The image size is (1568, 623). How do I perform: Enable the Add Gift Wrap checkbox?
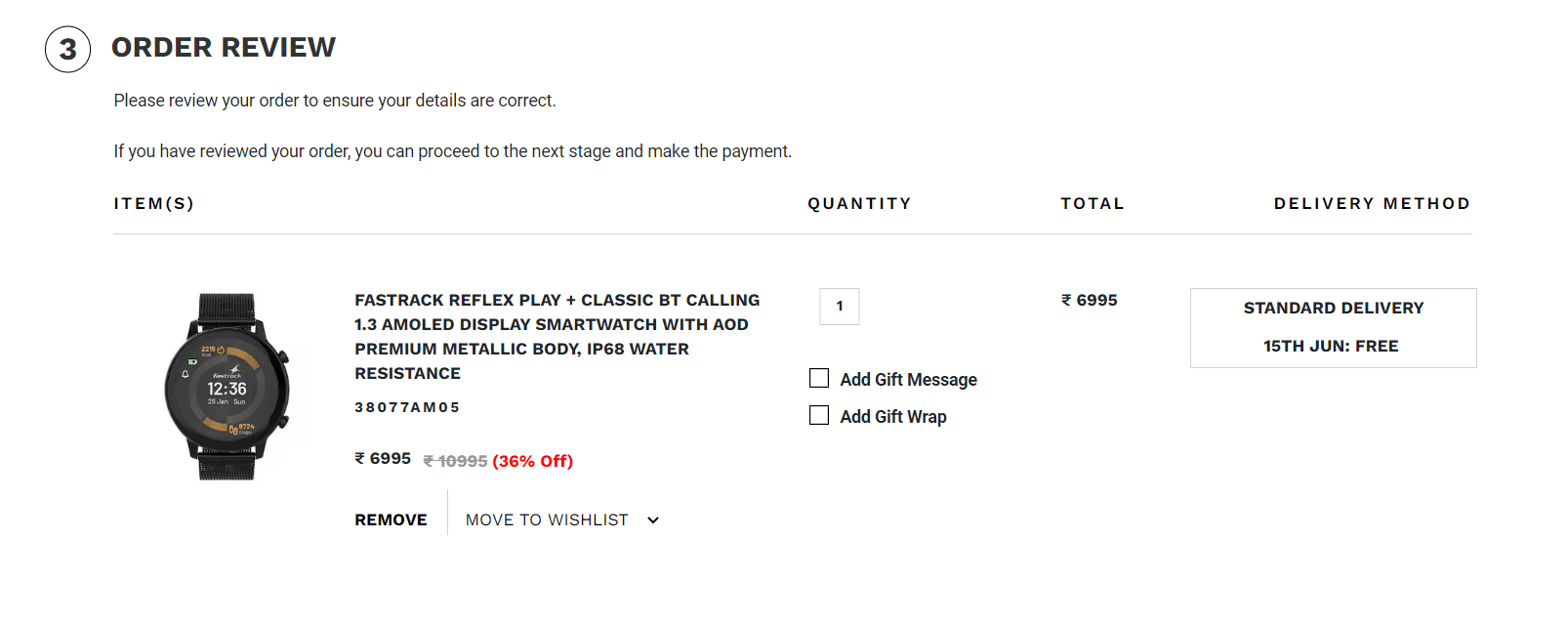pyautogui.click(x=819, y=416)
